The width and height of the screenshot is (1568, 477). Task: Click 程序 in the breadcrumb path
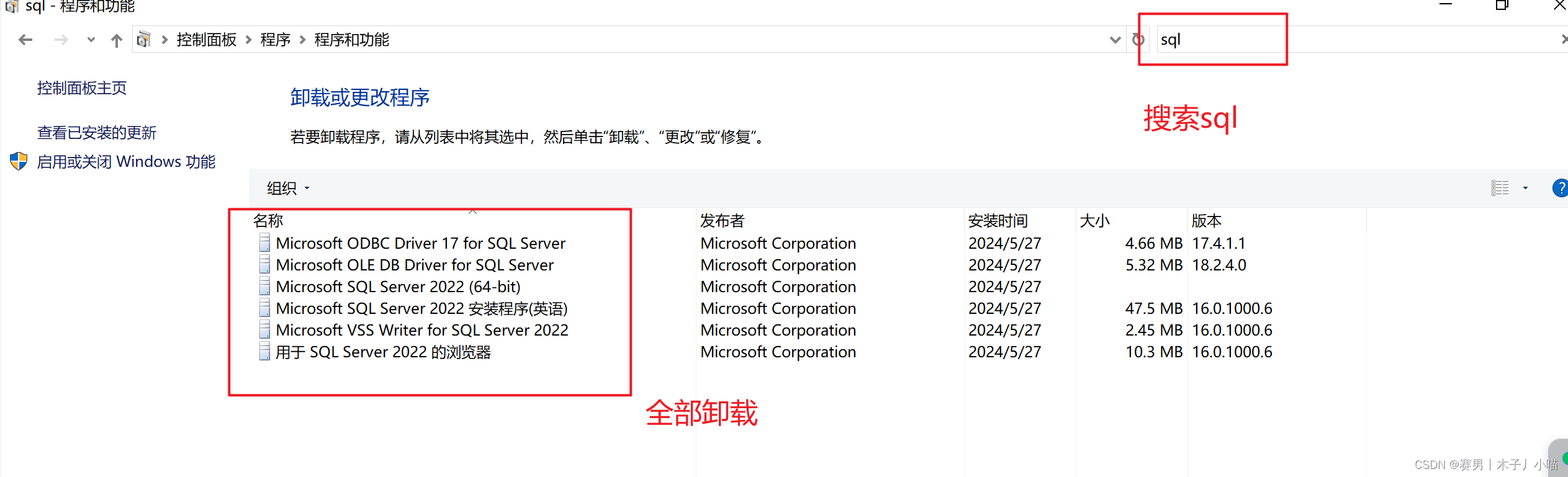point(276,40)
